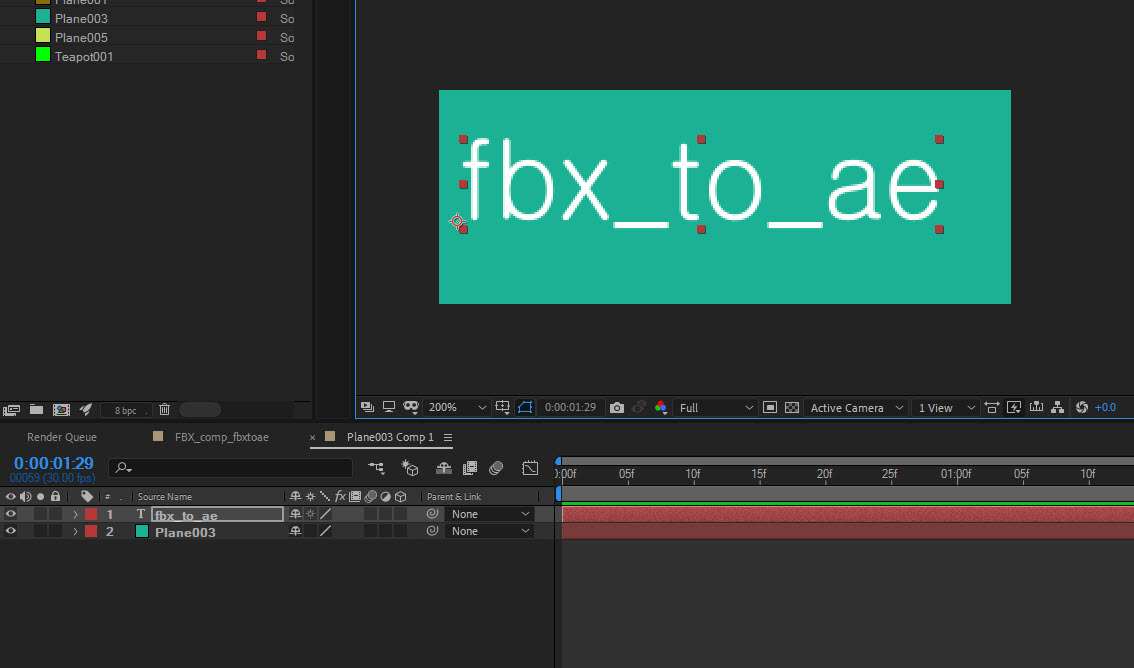The height and width of the screenshot is (668, 1134).
Task: Open the graph editor
Action: click(x=530, y=468)
